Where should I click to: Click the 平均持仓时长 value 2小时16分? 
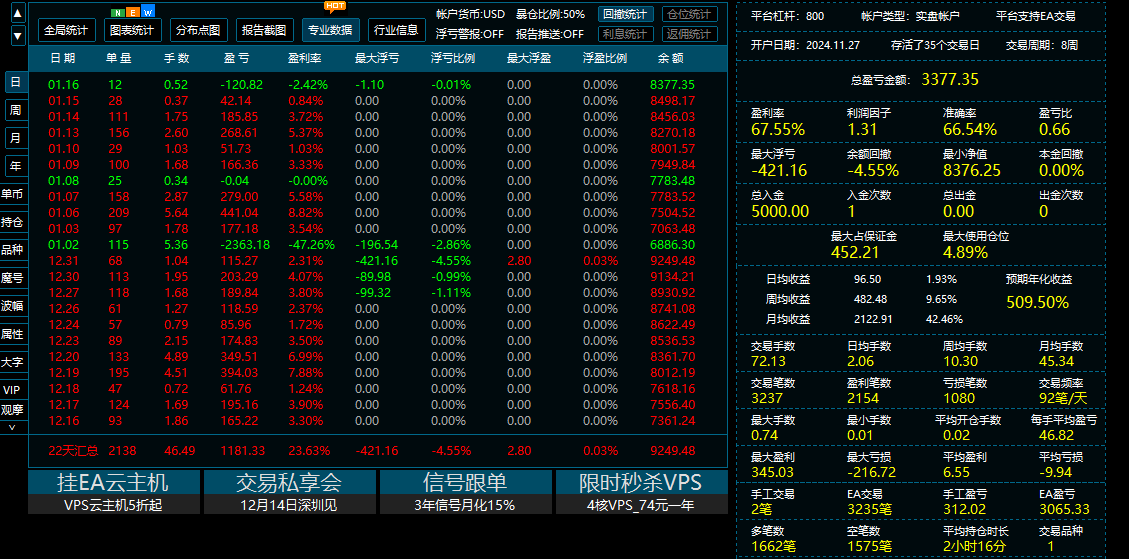(x=974, y=547)
